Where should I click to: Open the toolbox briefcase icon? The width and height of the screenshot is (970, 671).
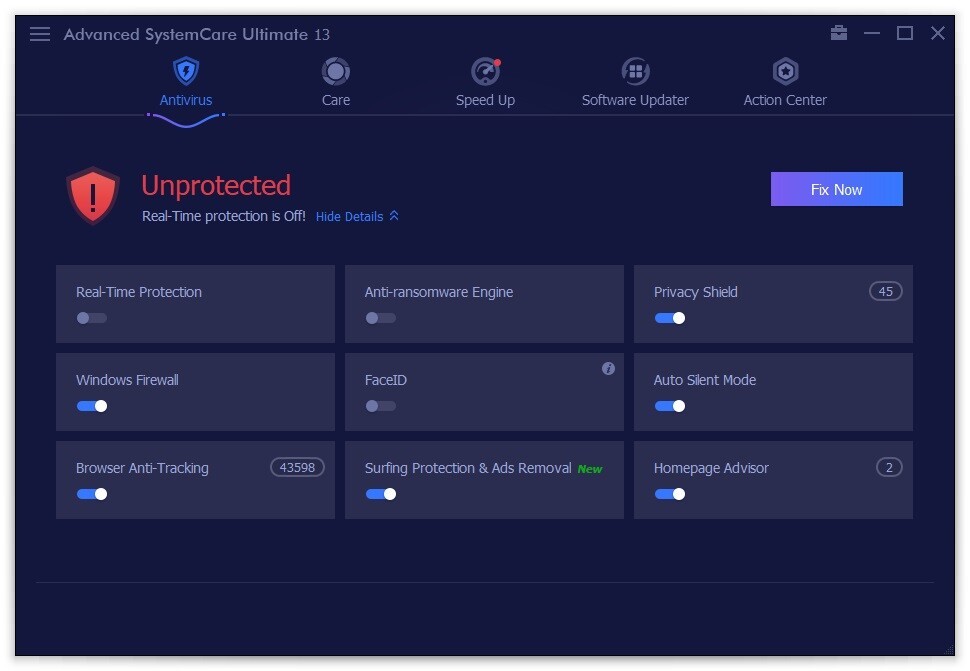[x=839, y=33]
